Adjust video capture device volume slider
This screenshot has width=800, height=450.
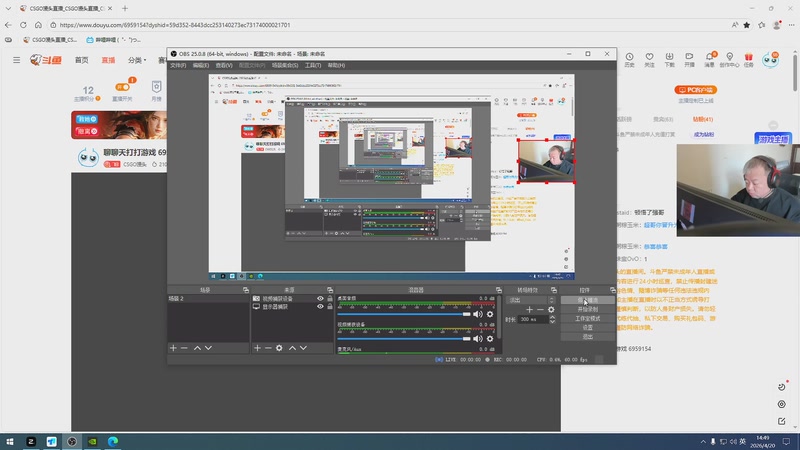click(404, 339)
